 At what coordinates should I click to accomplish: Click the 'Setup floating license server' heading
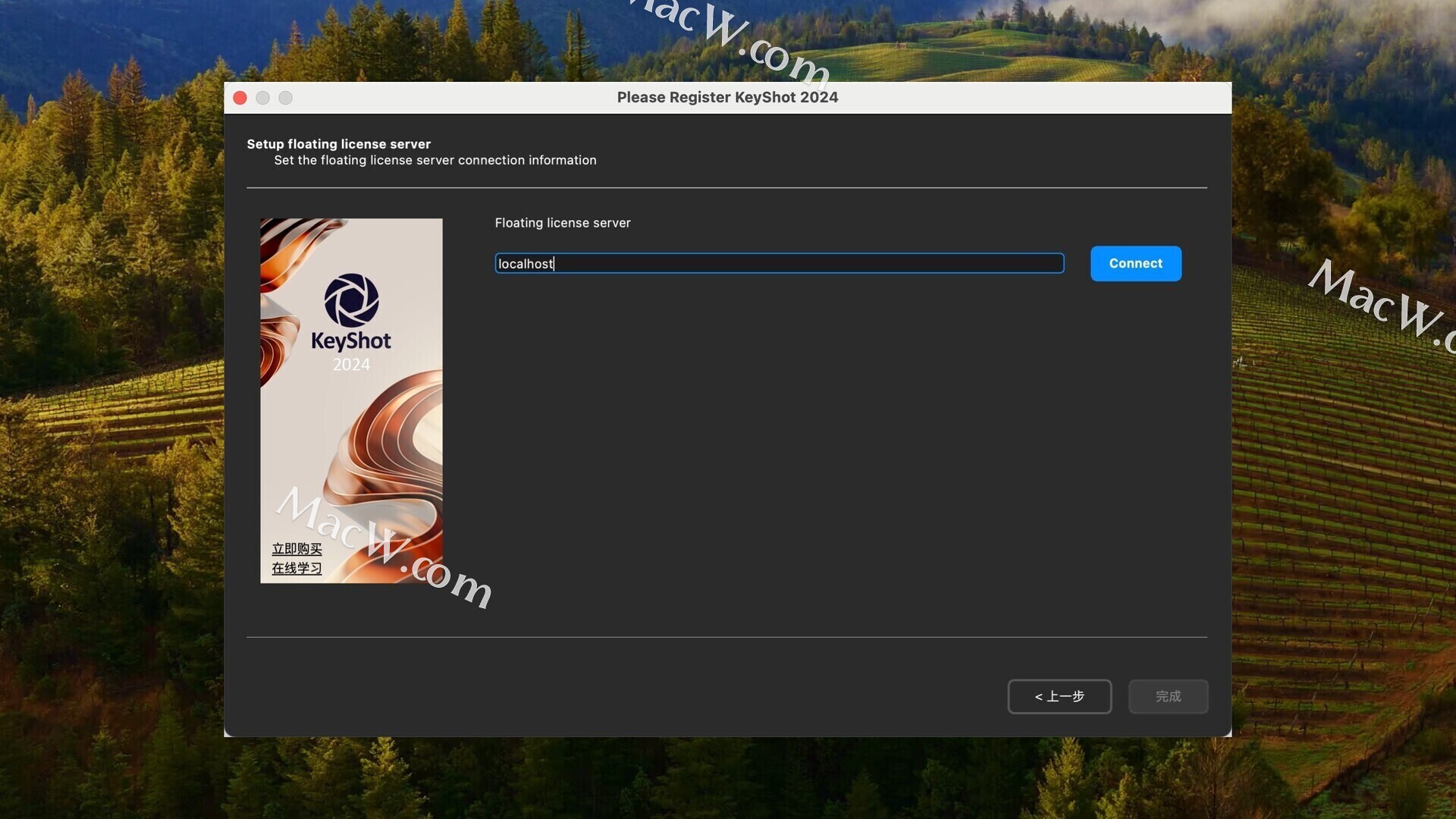click(x=338, y=144)
